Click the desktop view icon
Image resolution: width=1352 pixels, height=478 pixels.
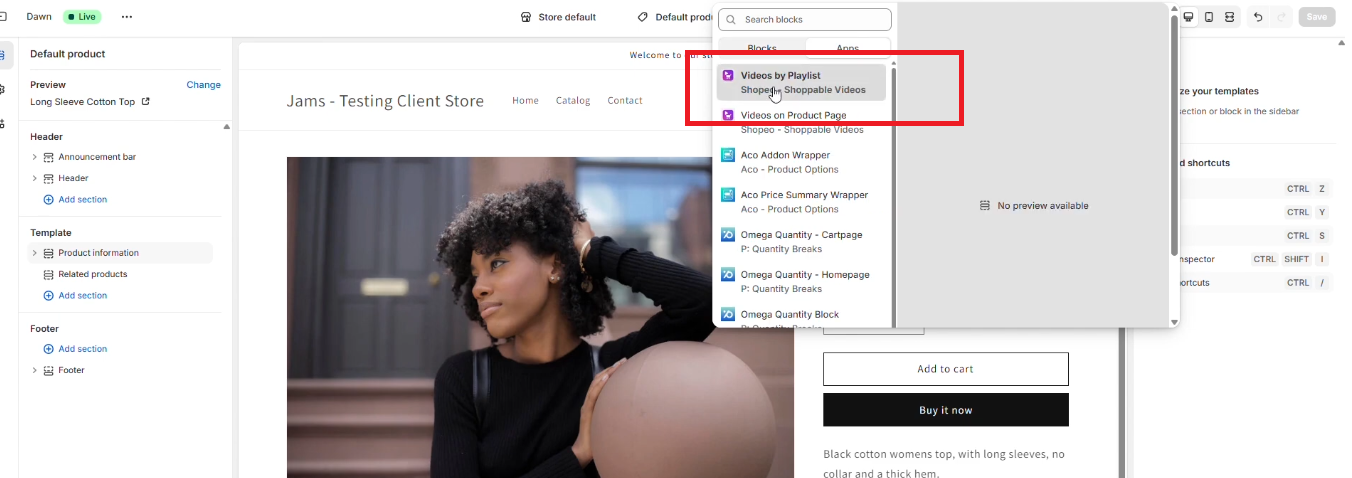[1188, 17]
